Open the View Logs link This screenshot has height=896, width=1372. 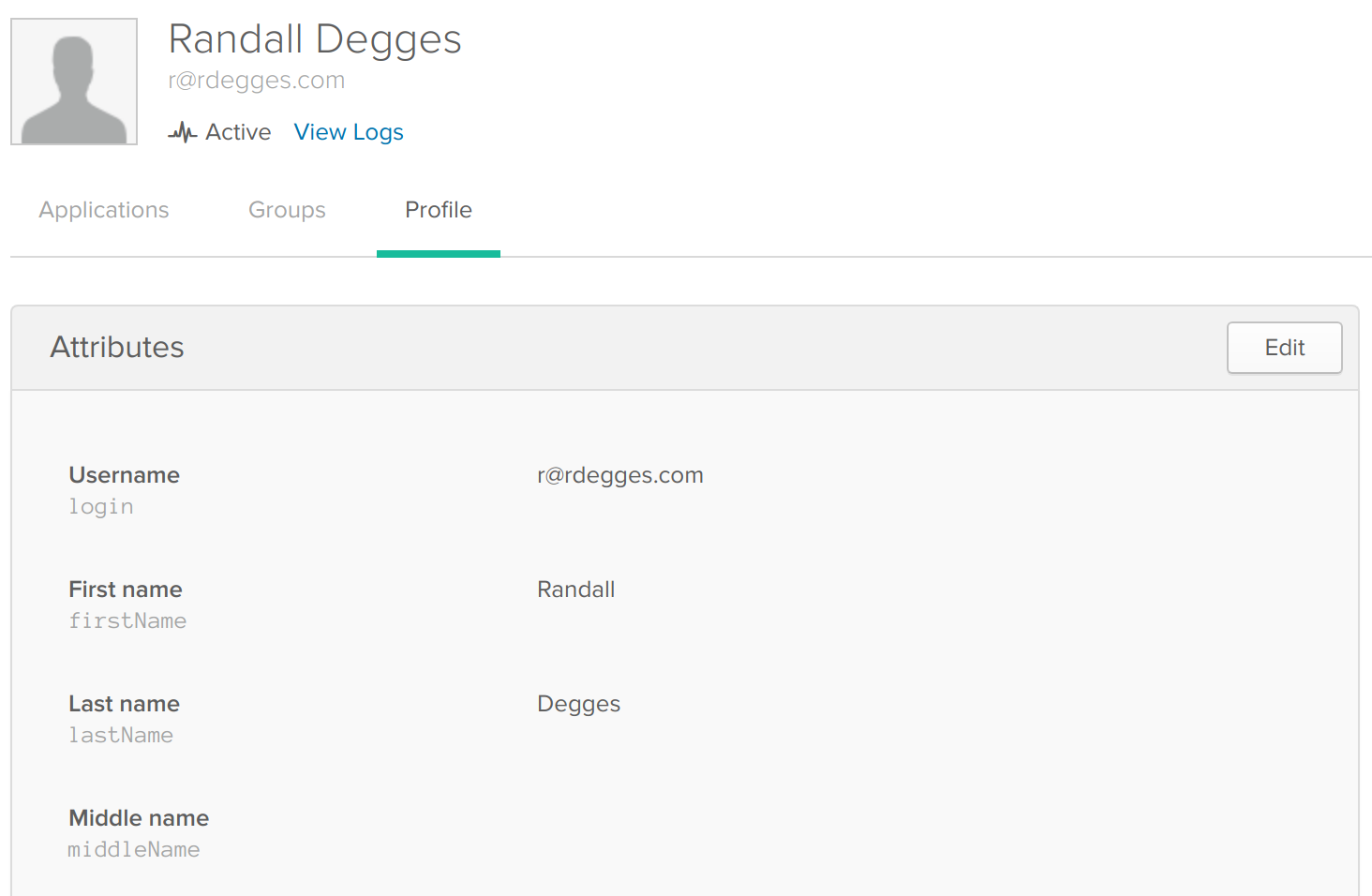pyautogui.click(x=349, y=132)
